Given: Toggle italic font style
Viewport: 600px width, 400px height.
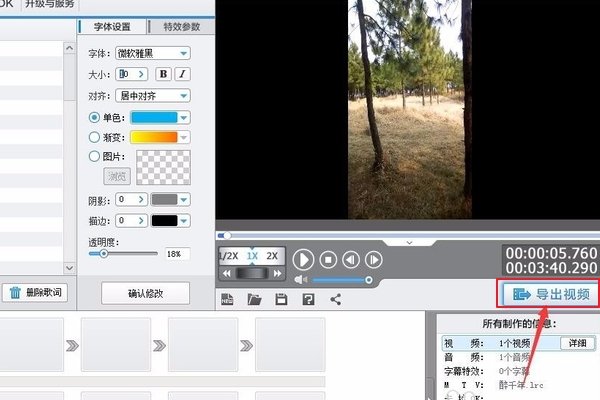Looking at the screenshot, I should tap(183, 74).
